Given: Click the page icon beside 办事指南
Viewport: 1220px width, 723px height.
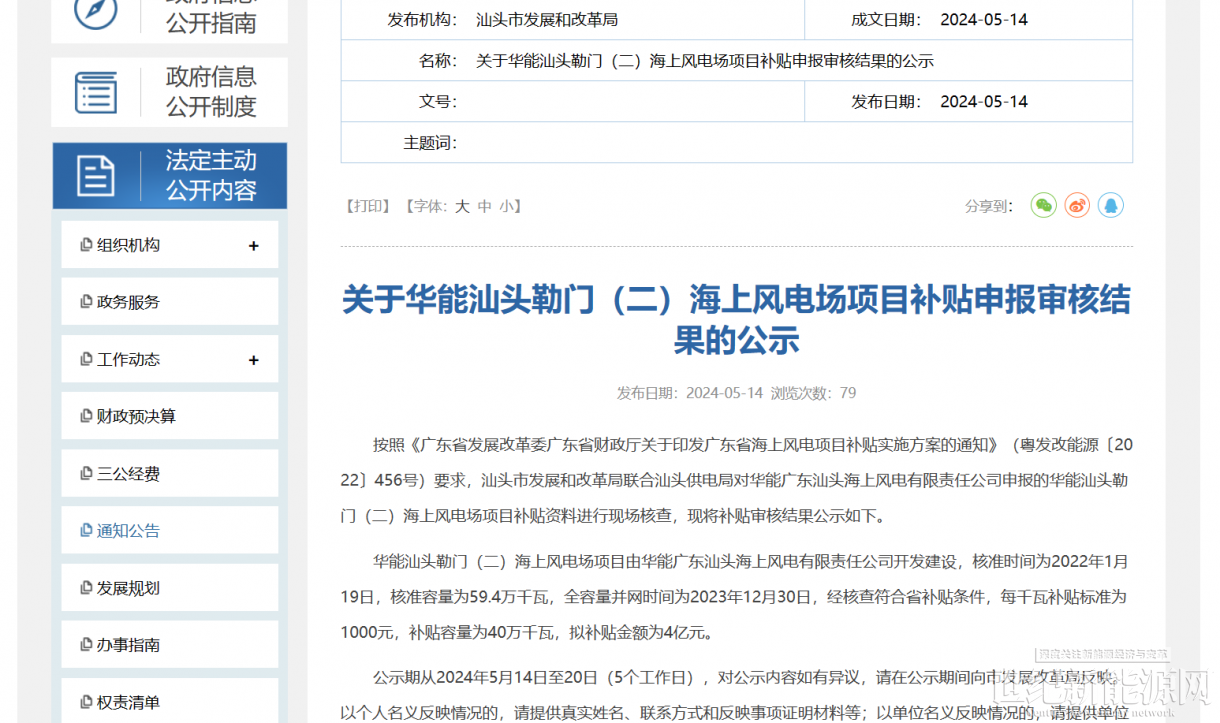Looking at the screenshot, I should tap(86, 645).
